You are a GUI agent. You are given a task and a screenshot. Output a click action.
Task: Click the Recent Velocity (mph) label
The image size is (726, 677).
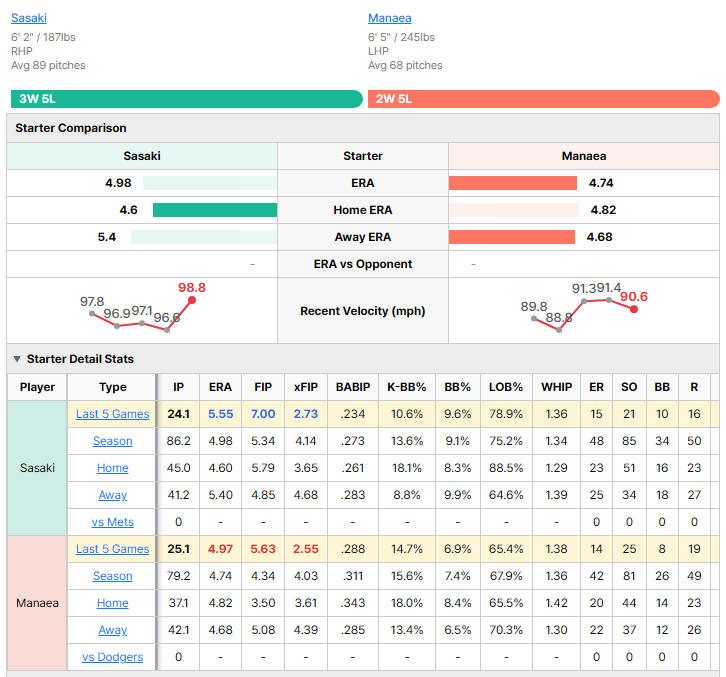point(363,311)
